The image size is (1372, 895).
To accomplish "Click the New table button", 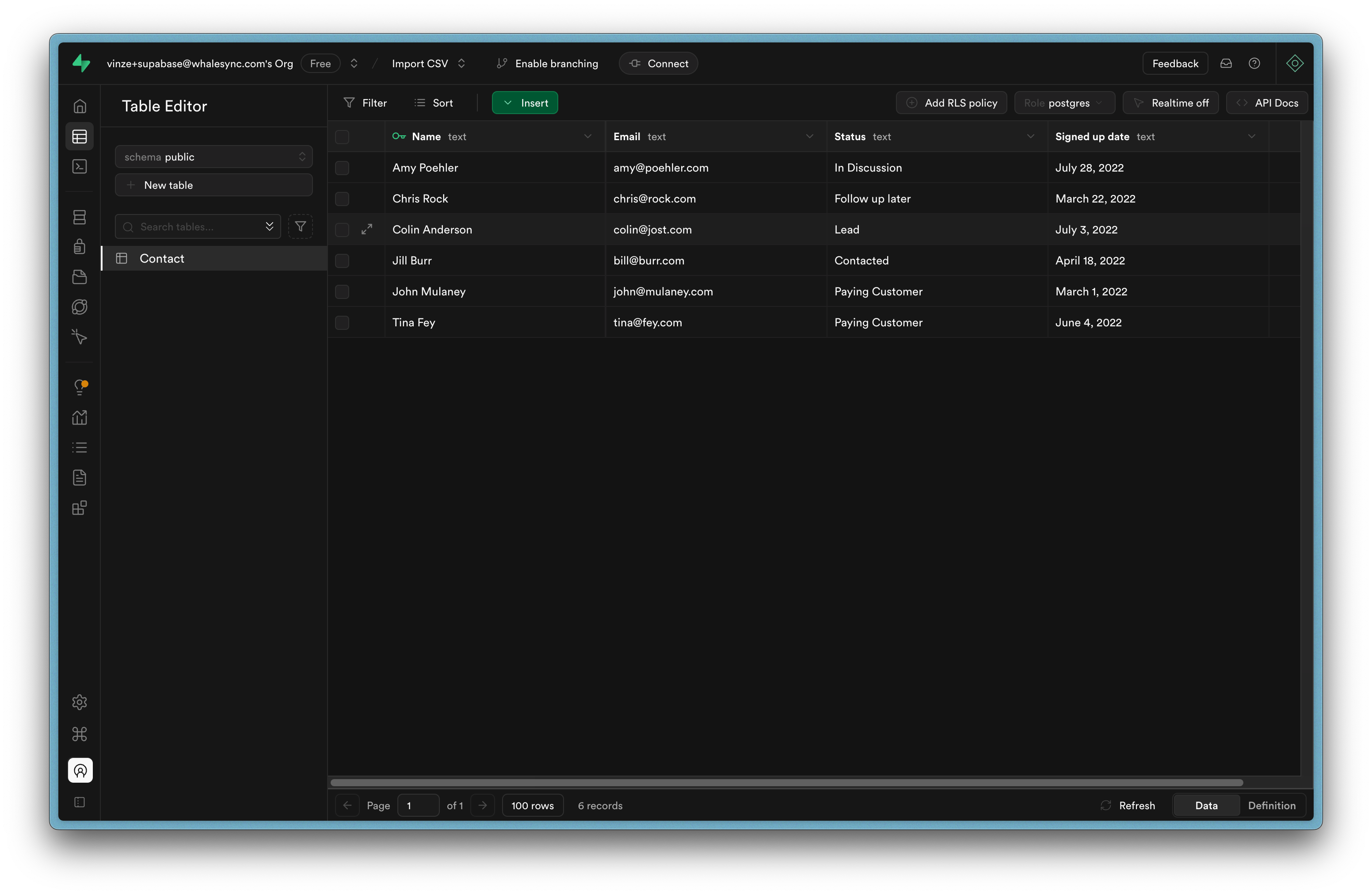I will (214, 185).
